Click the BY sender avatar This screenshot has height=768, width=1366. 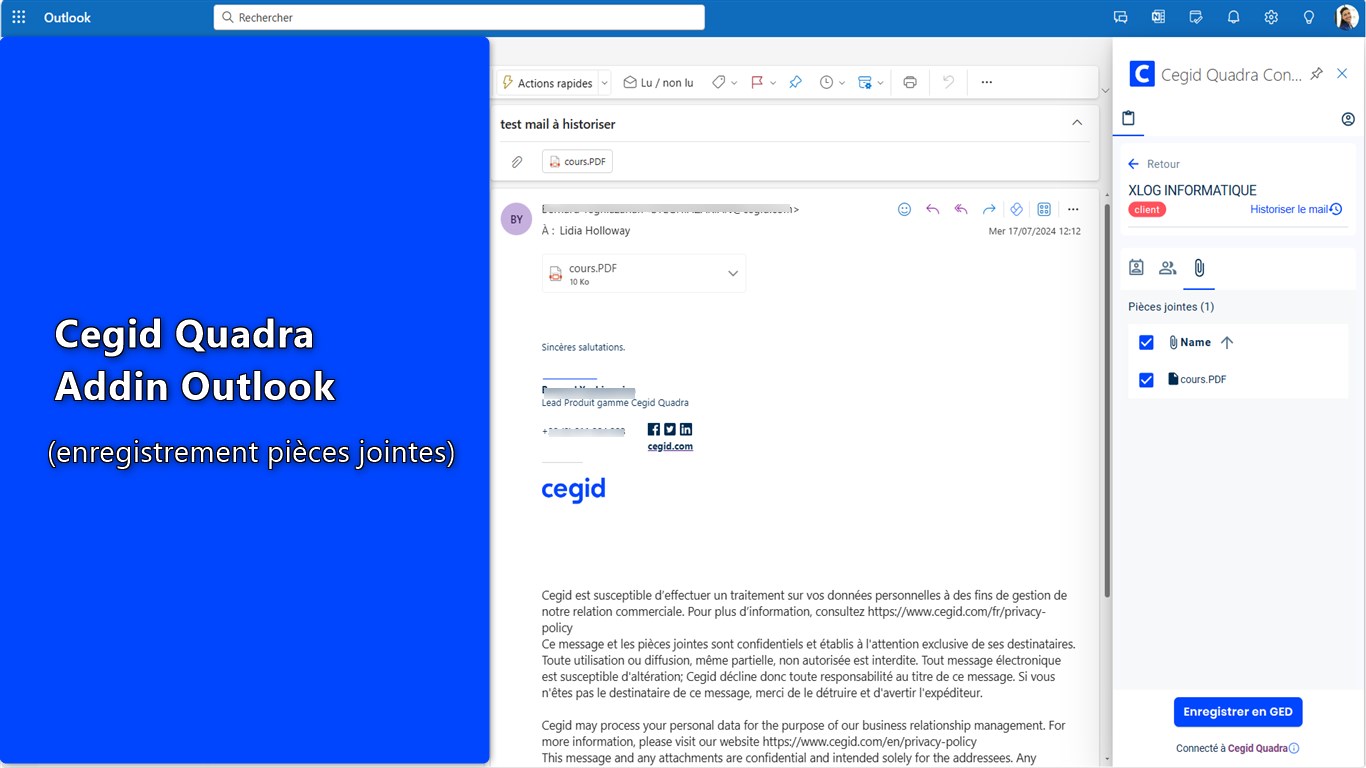coord(516,219)
